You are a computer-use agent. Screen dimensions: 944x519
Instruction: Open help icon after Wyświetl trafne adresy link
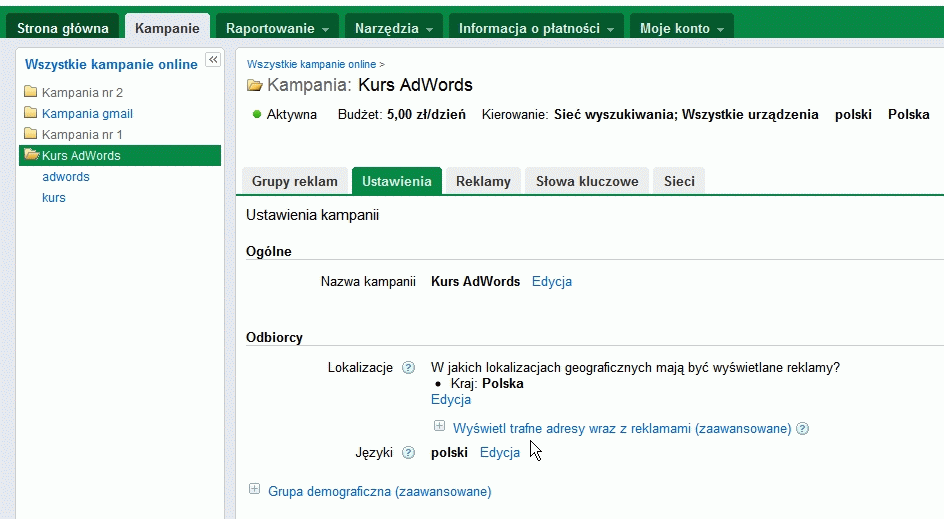click(803, 429)
